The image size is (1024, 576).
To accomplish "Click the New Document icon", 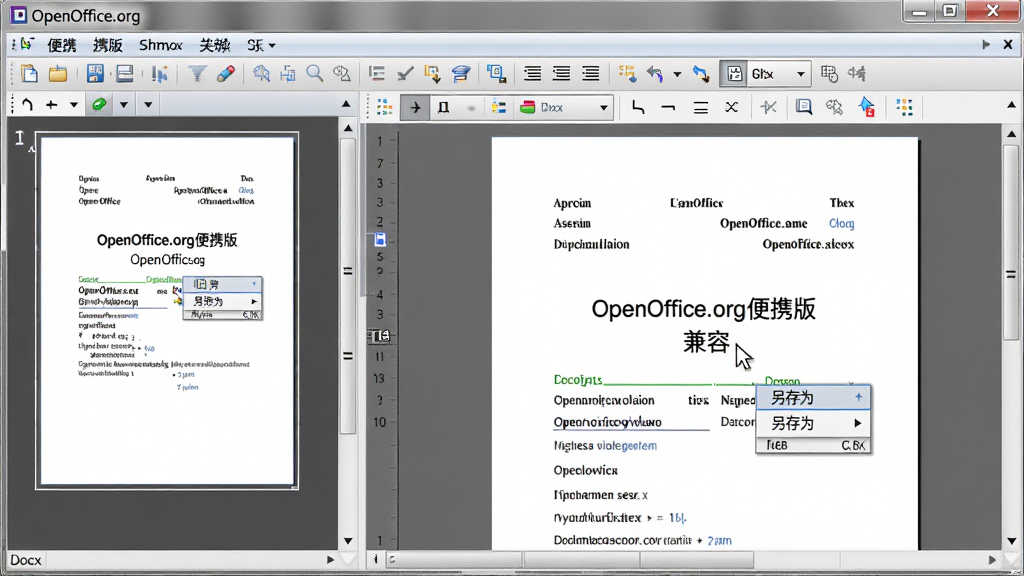I will (29, 74).
